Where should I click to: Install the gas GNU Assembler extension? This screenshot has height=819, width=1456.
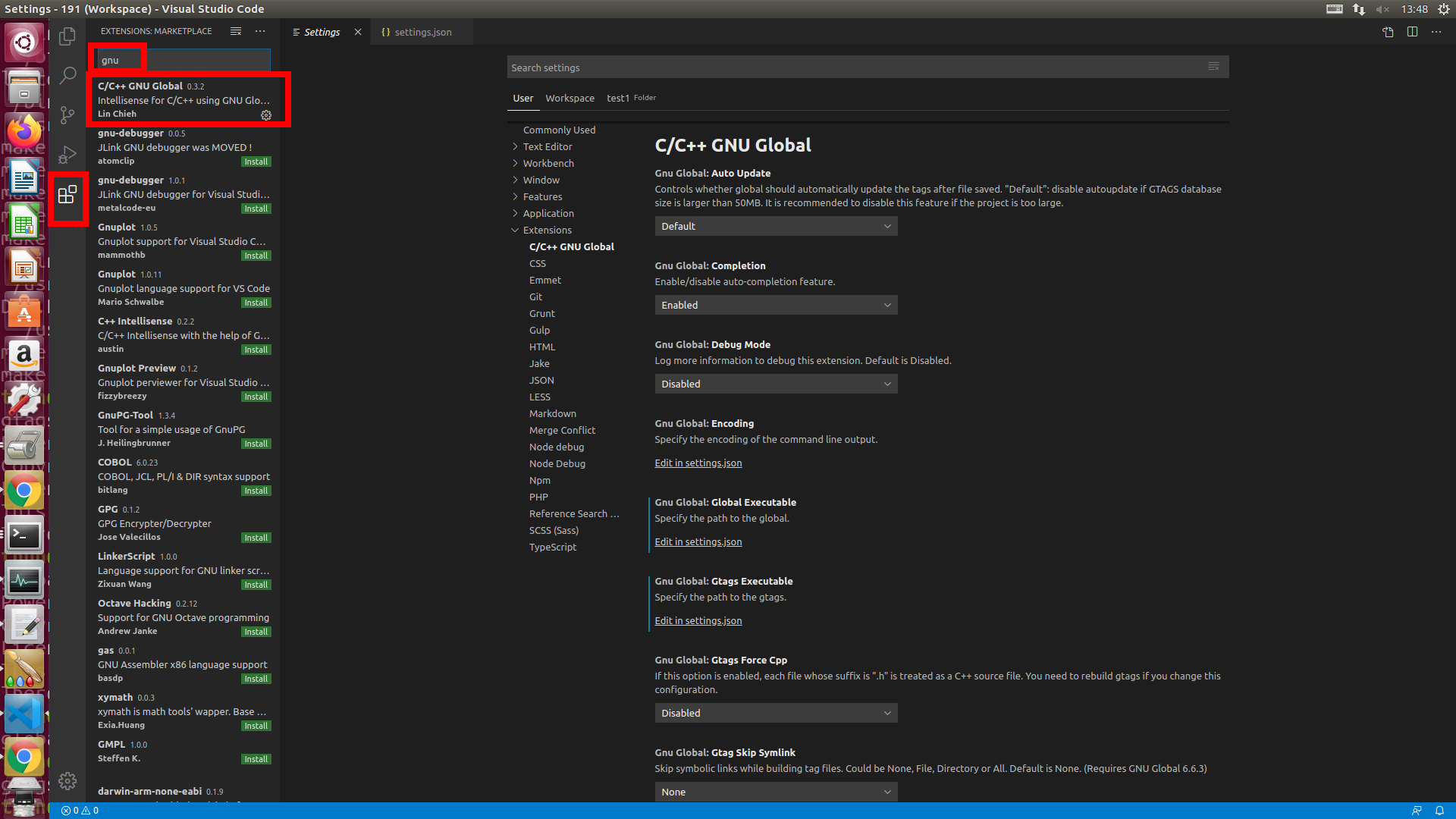click(256, 679)
